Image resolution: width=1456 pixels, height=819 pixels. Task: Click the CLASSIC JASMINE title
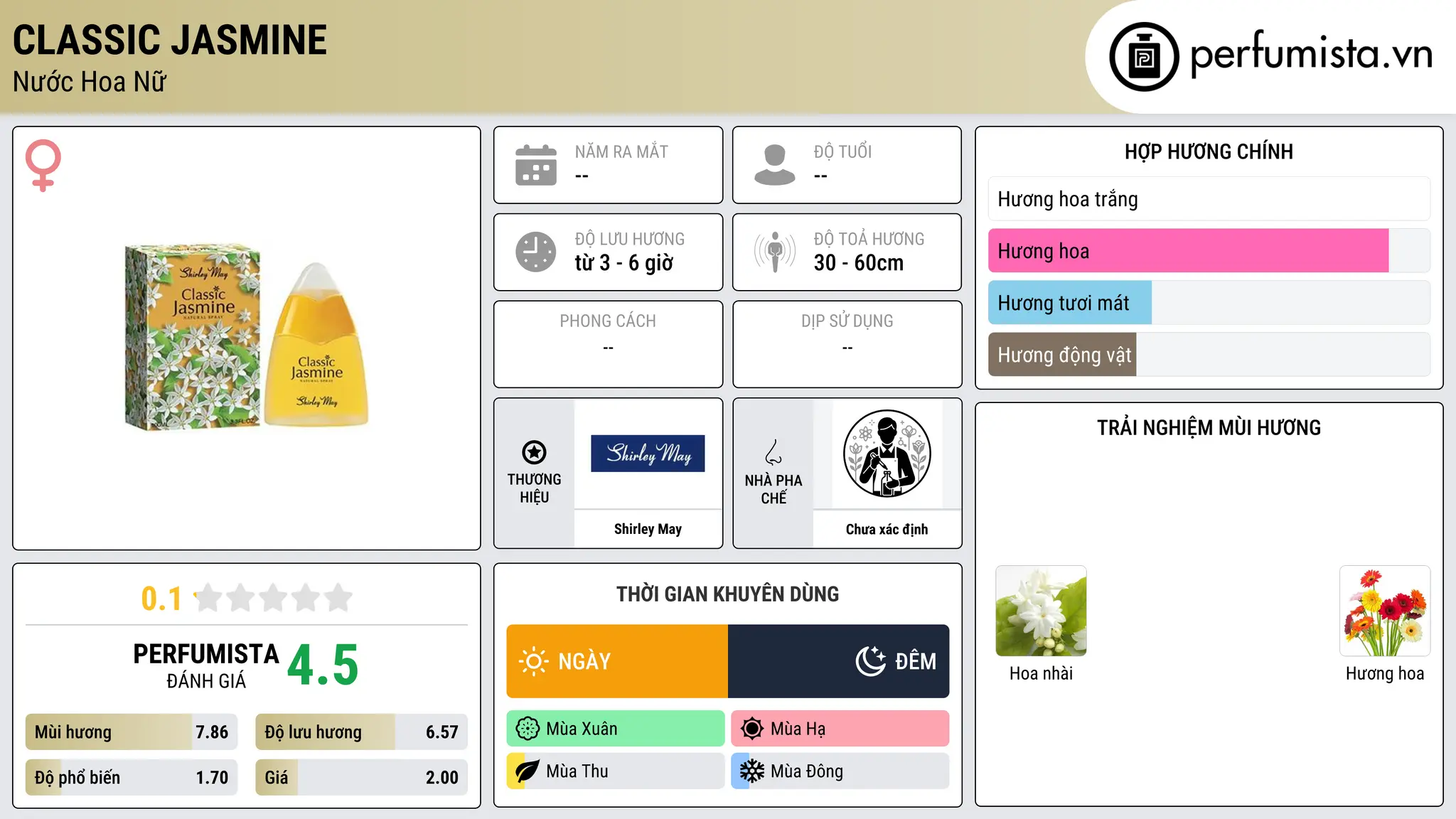[170, 40]
